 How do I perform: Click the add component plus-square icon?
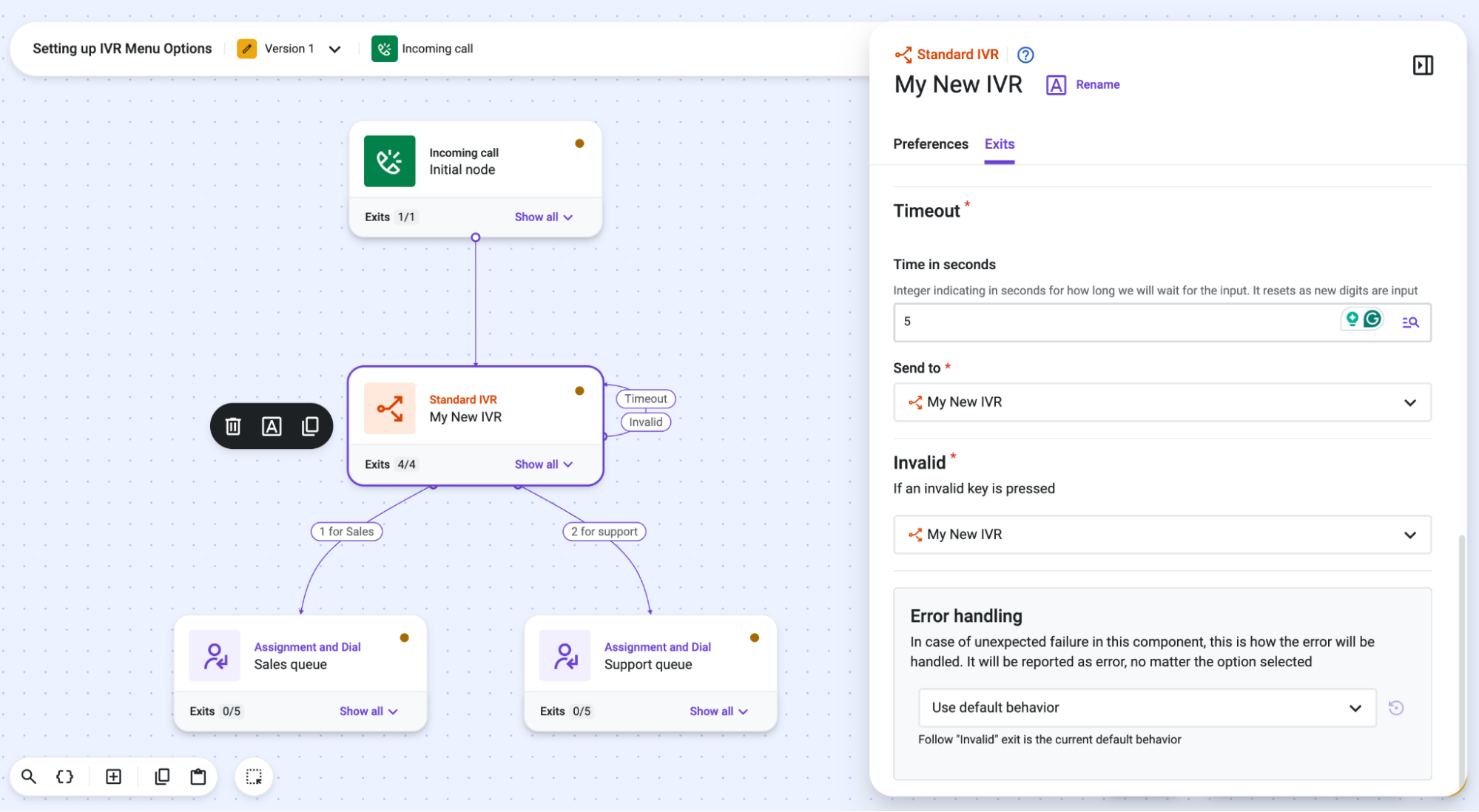coord(113,777)
